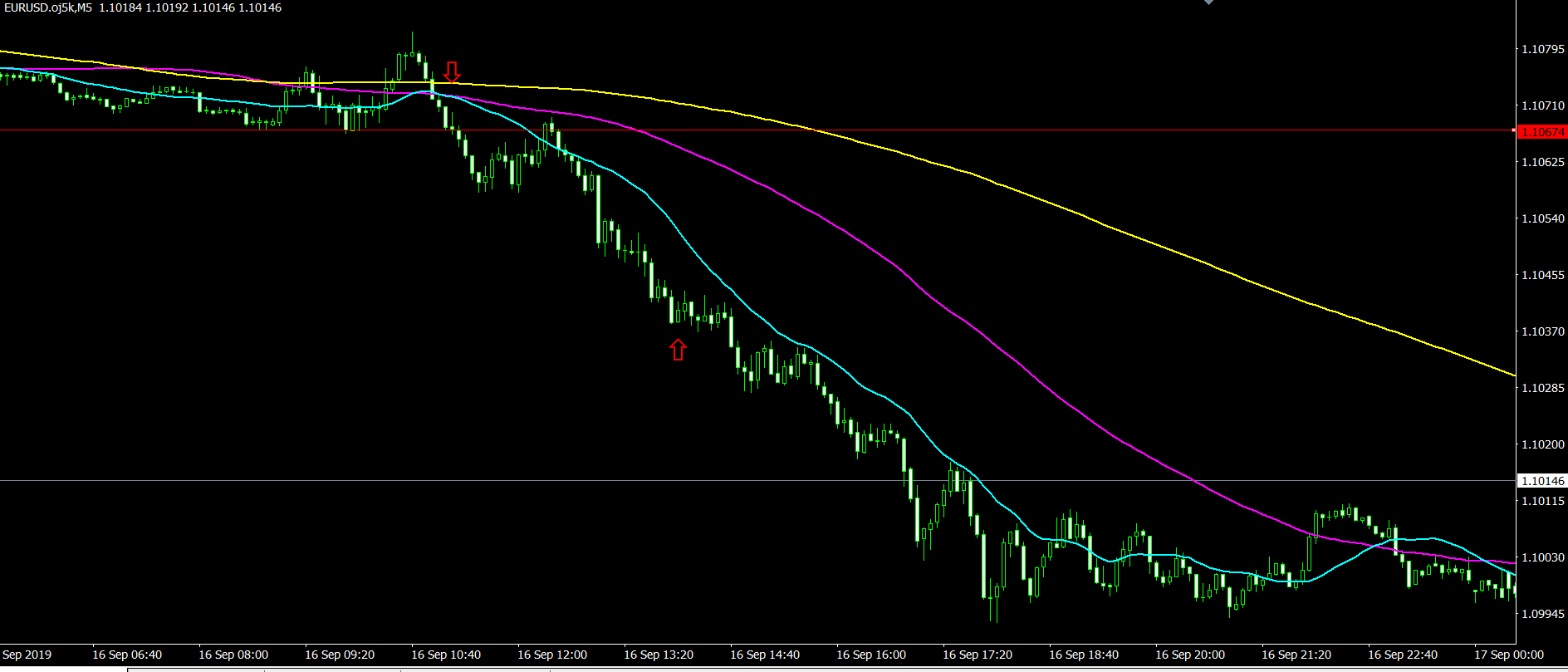Click price axis label 1.10625

click(1542, 162)
